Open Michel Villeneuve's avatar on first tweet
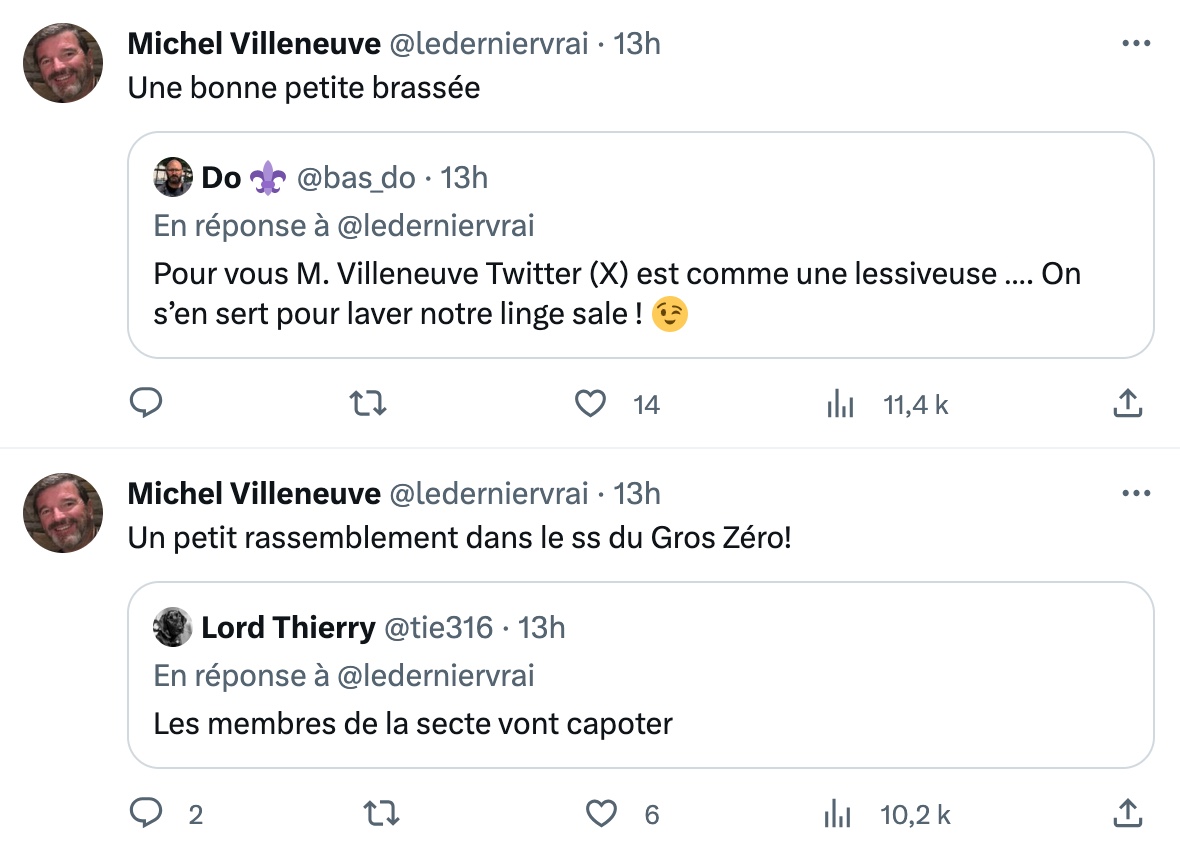The image size is (1180, 852). [63, 63]
